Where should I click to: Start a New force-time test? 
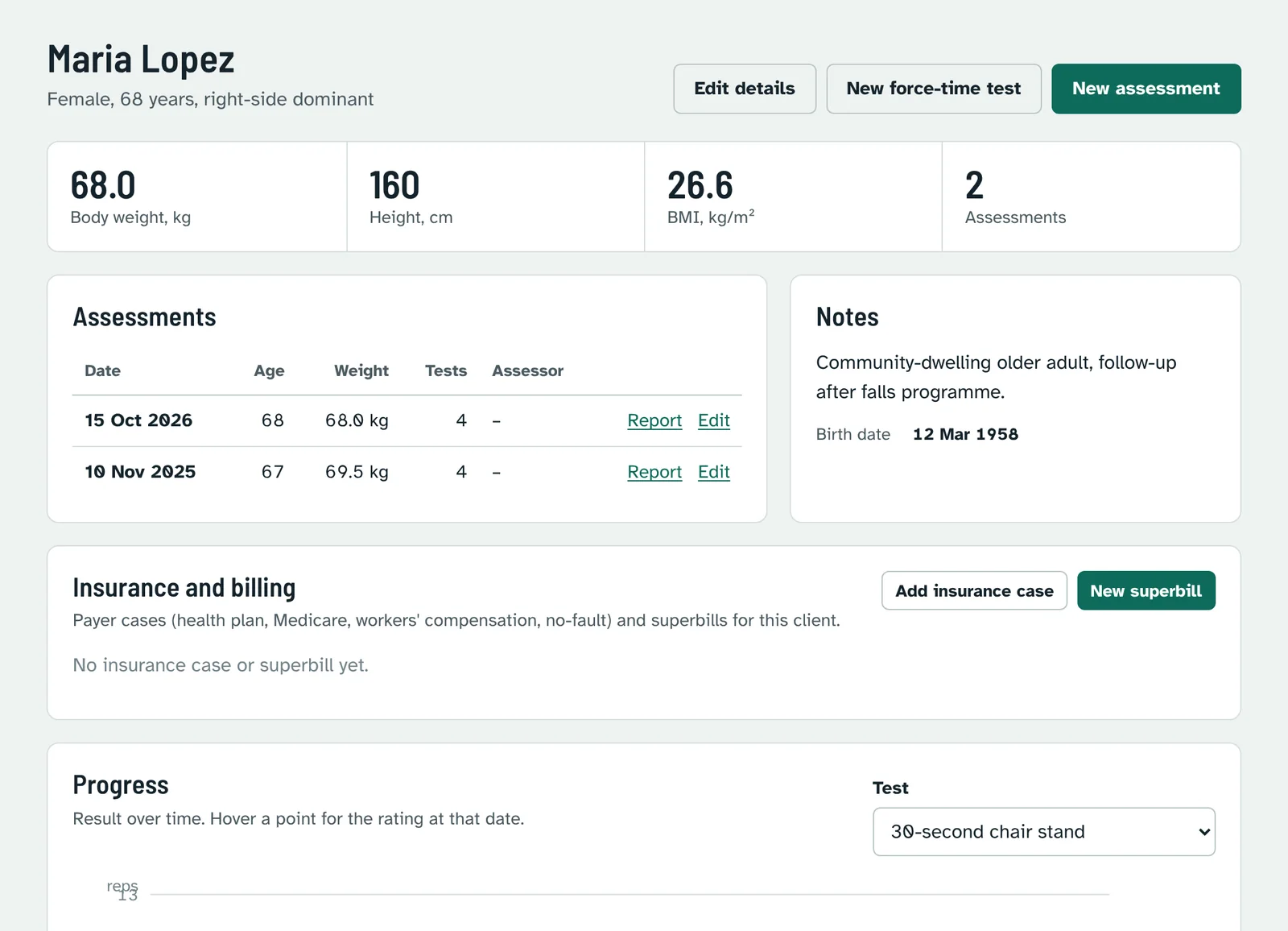click(934, 89)
